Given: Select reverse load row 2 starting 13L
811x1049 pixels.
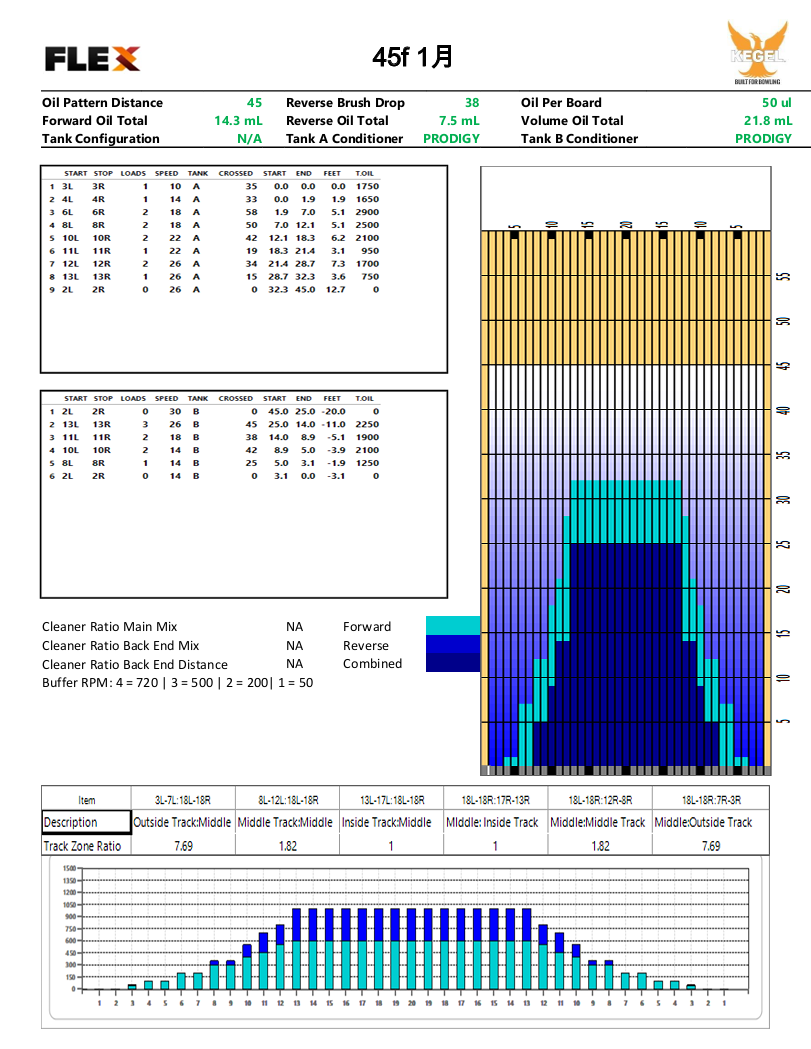Looking at the screenshot, I should tap(214, 424).
